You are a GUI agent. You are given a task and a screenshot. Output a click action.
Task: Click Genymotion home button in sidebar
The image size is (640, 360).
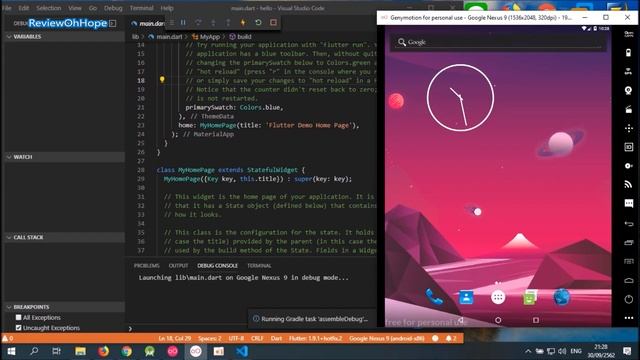(629, 280)
